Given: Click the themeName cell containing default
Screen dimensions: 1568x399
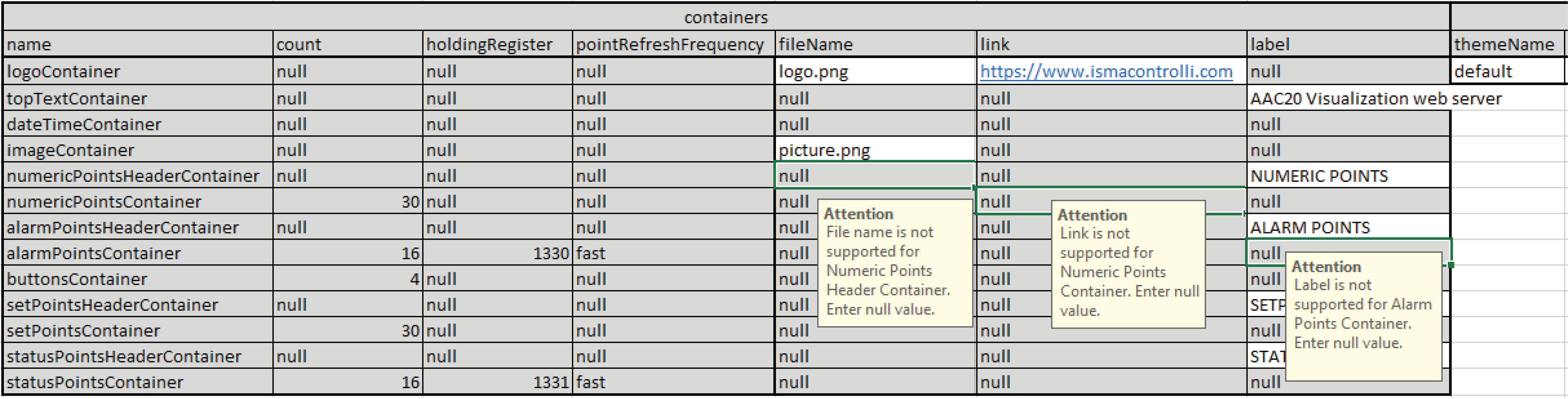Looking at the screenshot, I should [x=1506, y=72].
